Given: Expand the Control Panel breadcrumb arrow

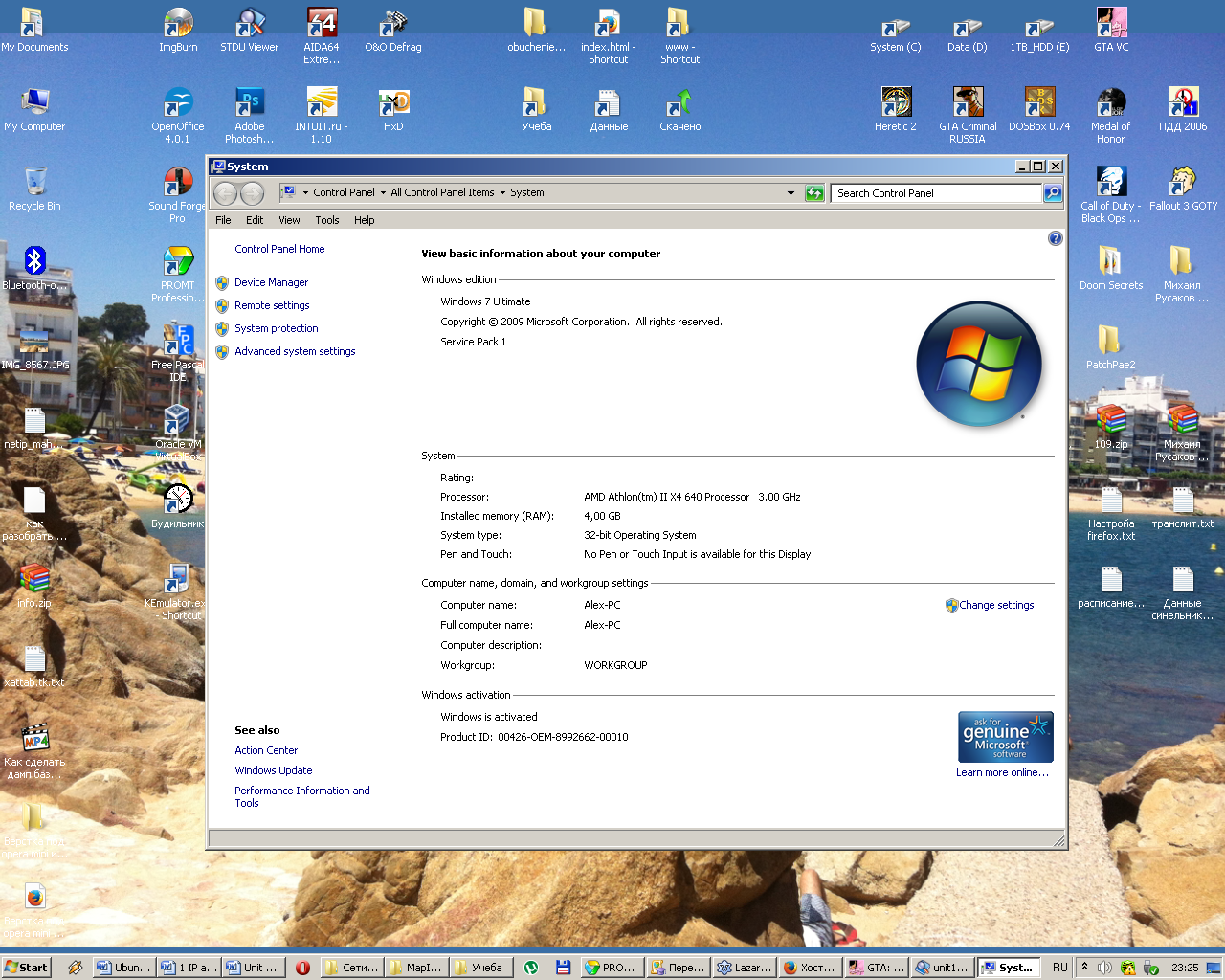Looking at the screenshot, I should 383,193.
